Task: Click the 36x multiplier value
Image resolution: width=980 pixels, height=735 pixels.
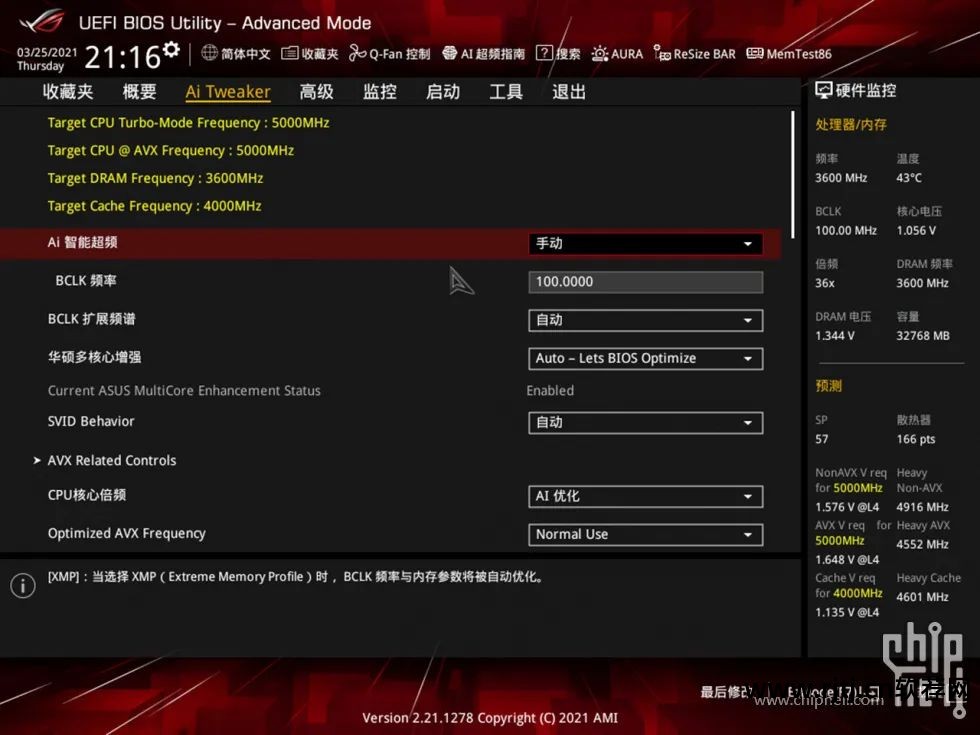Action: click(824, 283)
